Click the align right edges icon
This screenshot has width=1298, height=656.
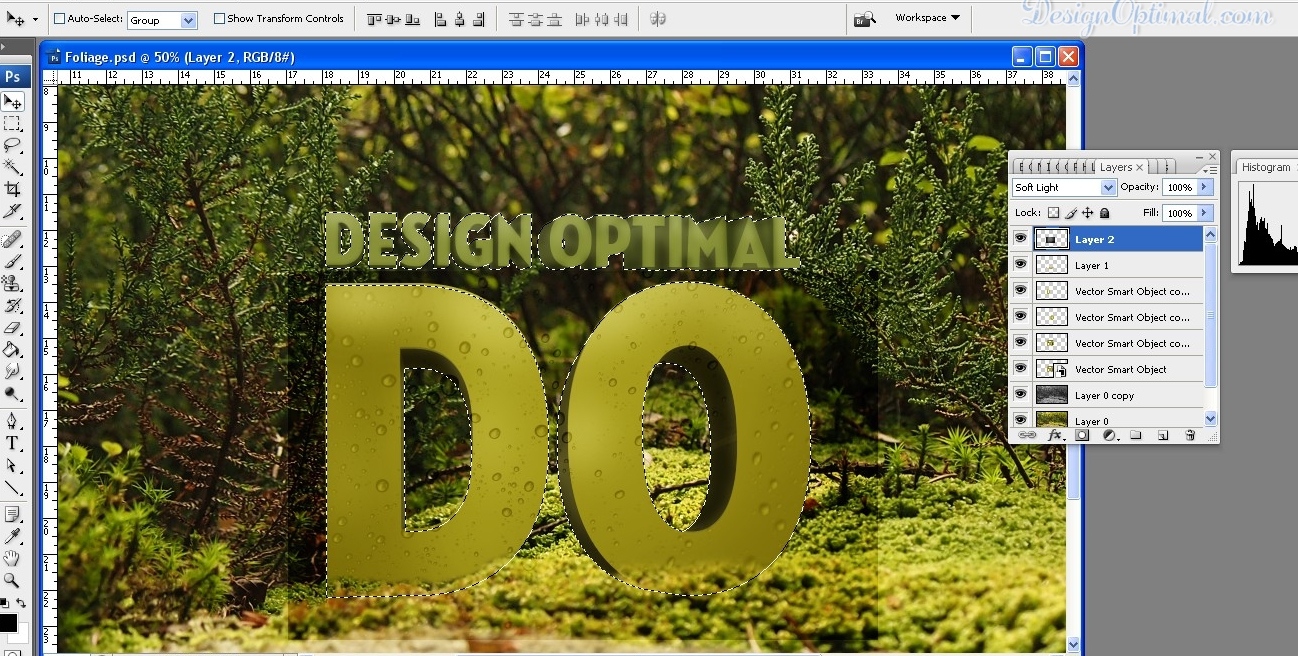478,18
